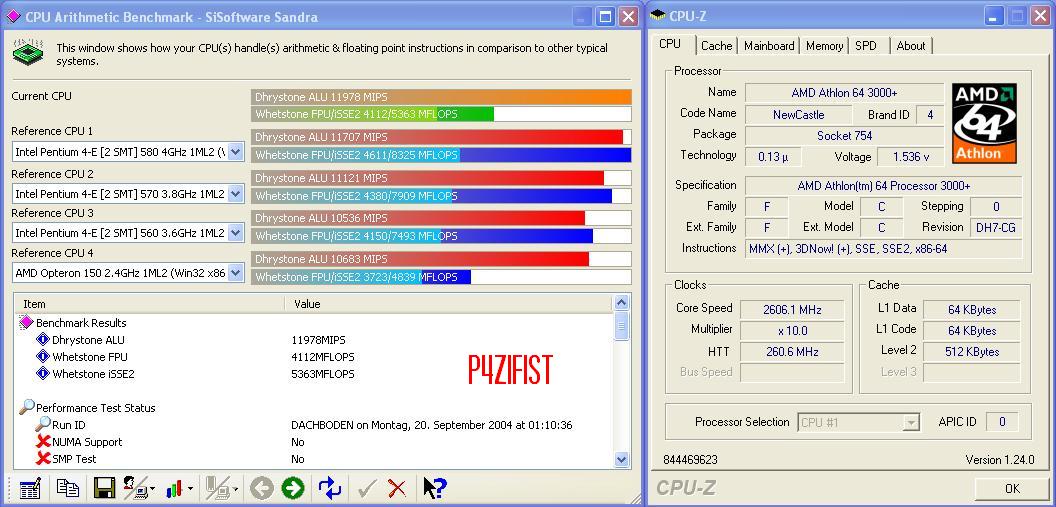
Task: Switch to the About tab in CPU-Z
Action: point(911,46)
